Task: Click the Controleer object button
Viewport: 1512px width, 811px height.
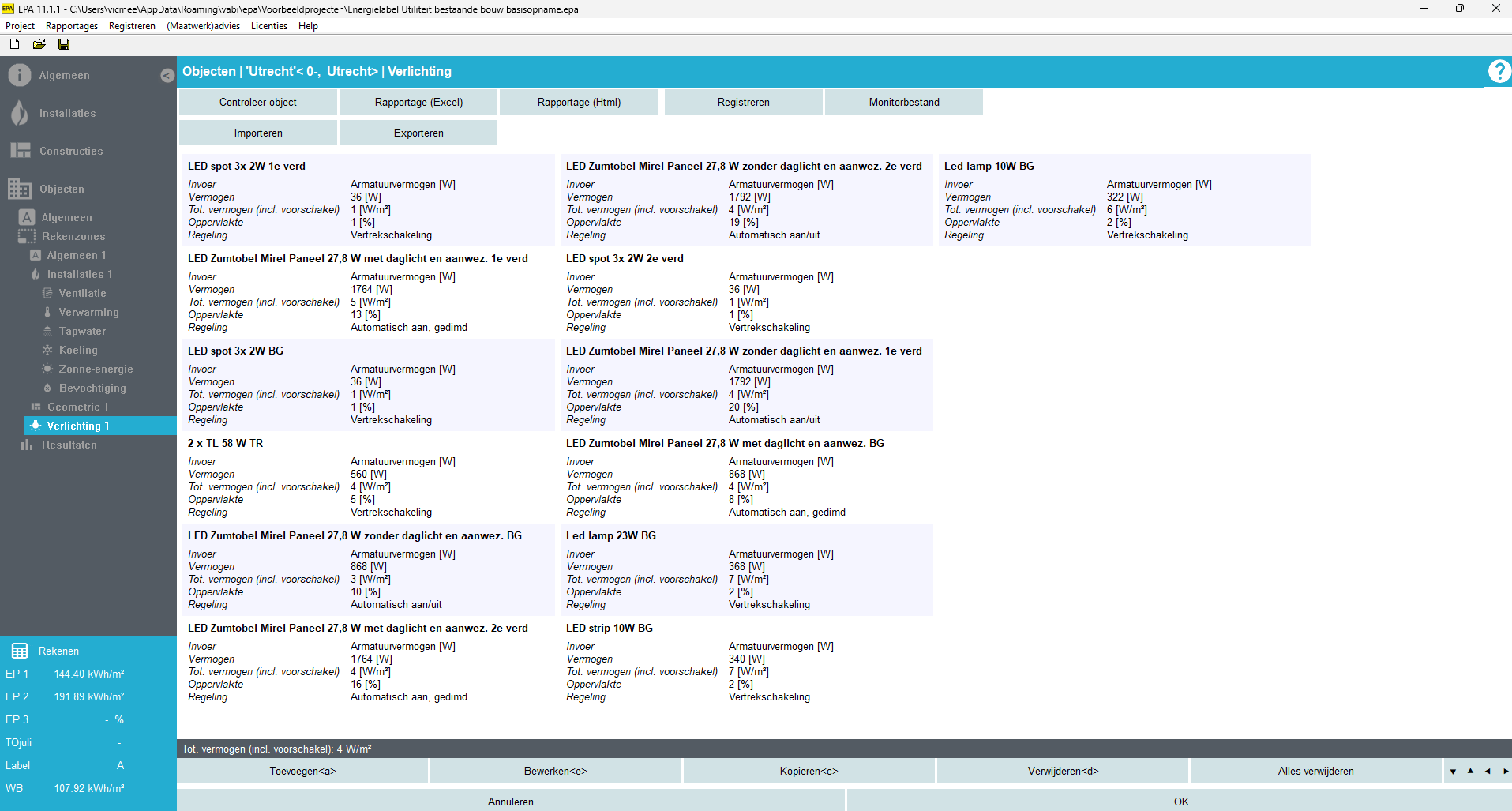Action: click(258, 103)
